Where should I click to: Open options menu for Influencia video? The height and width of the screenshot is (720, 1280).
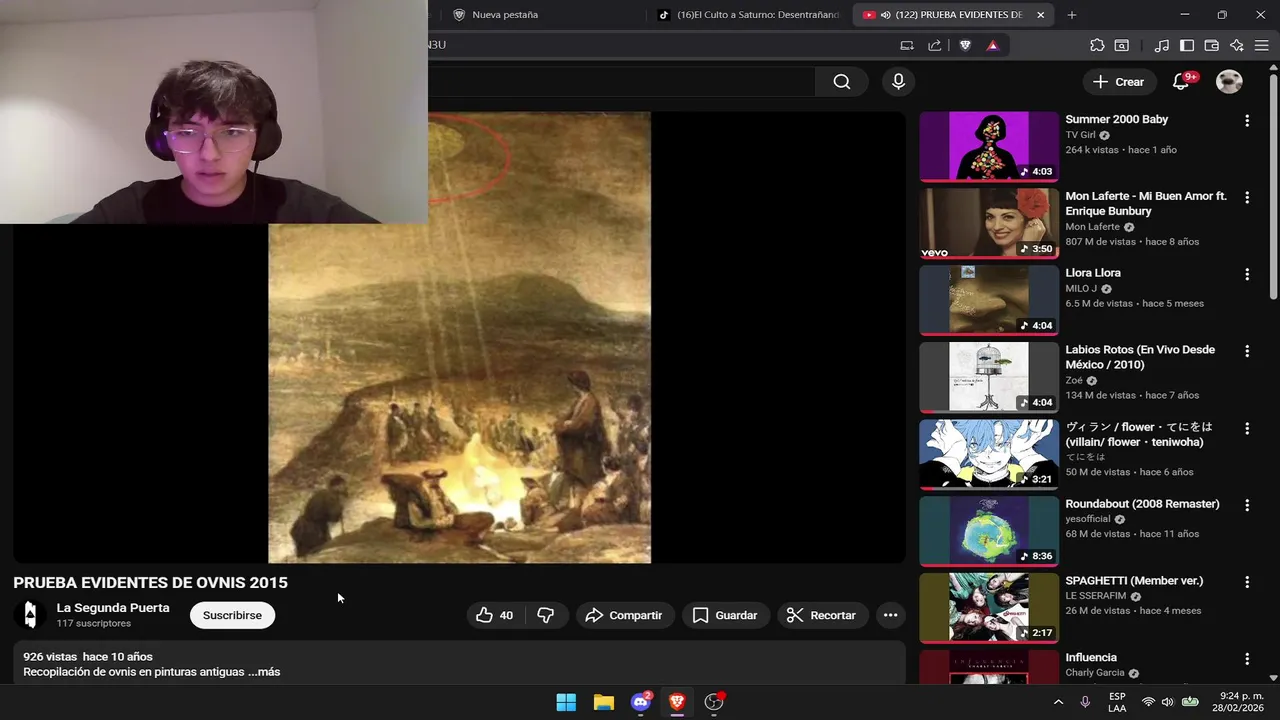(1246, 659)
